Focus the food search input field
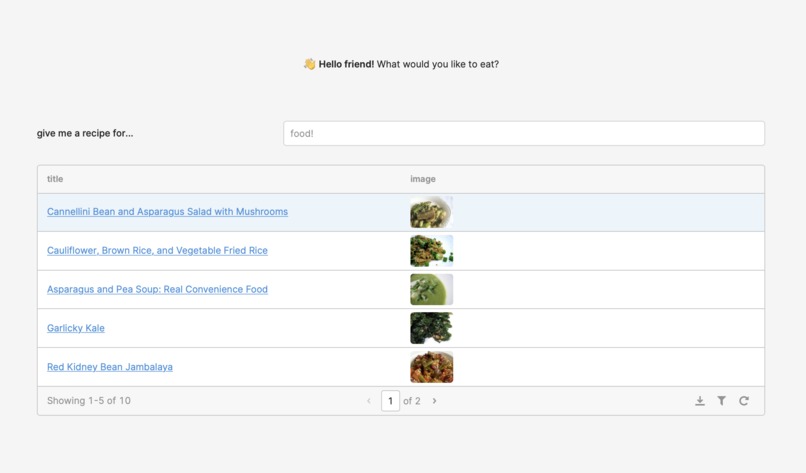The width and height of the screenshot is (806, 473). (524, 134)
